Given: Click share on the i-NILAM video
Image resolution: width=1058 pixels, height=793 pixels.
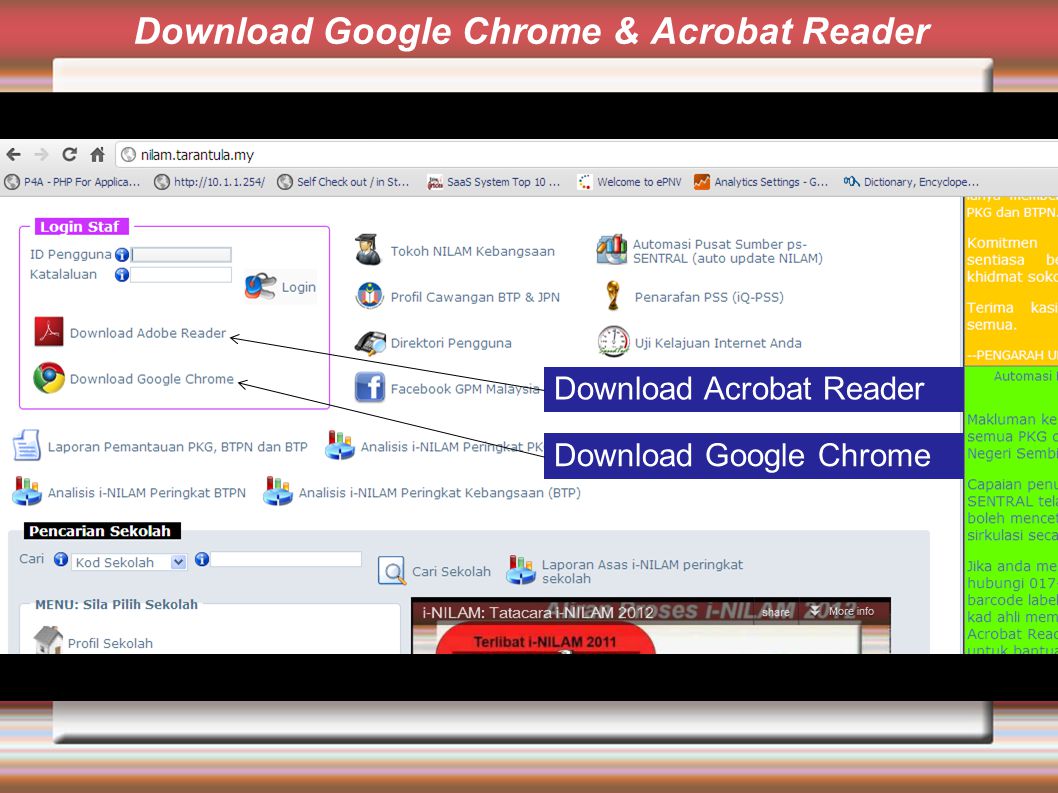Looking at the screenshot, I should coord(775,612).
